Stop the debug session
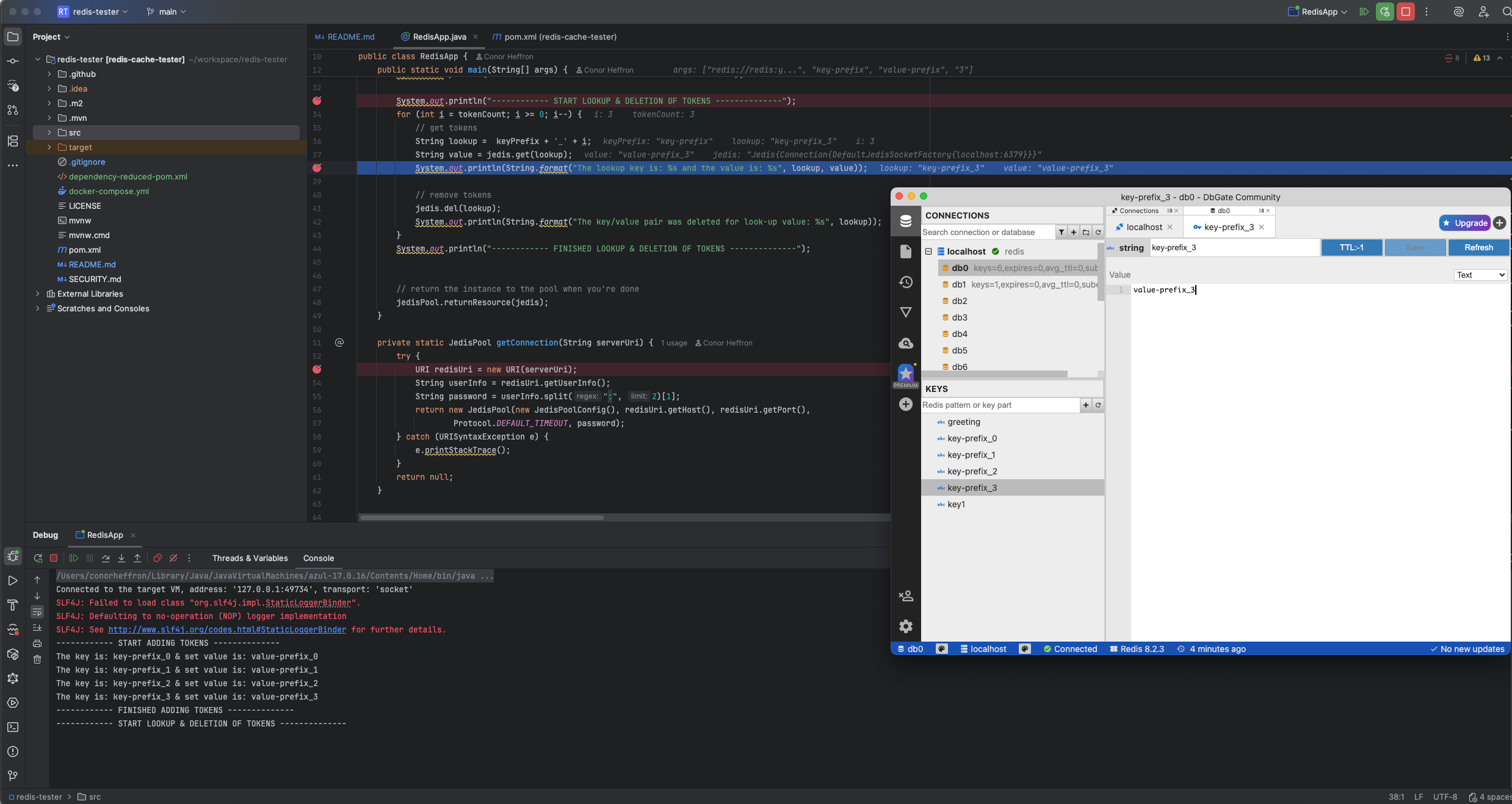The height and width of the screenshot is (804, 1512). 54,558
